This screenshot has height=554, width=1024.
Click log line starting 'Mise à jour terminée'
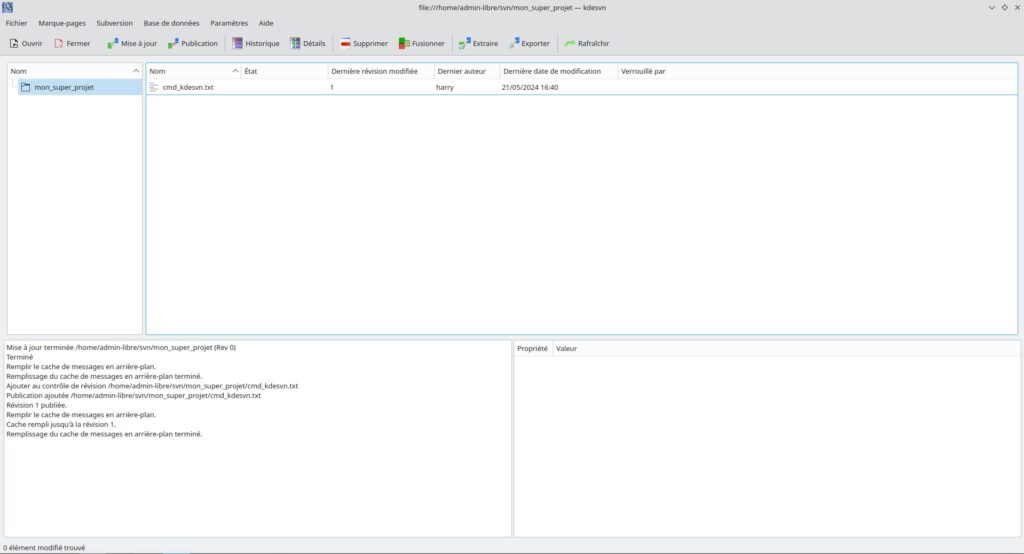click(x=121, y=348)
